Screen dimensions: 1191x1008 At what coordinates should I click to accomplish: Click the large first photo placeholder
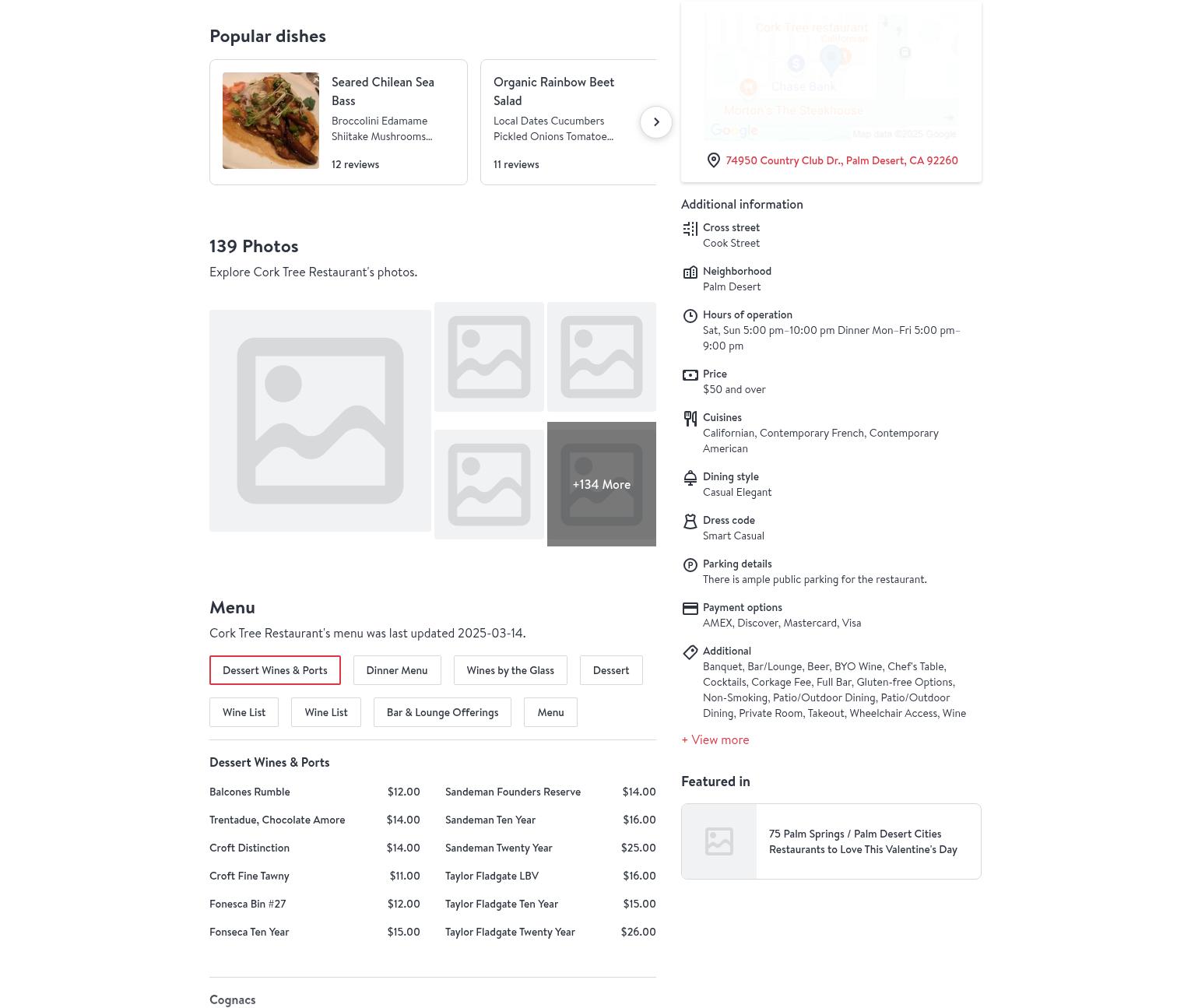pyautogui.click(x=320, y=420)
